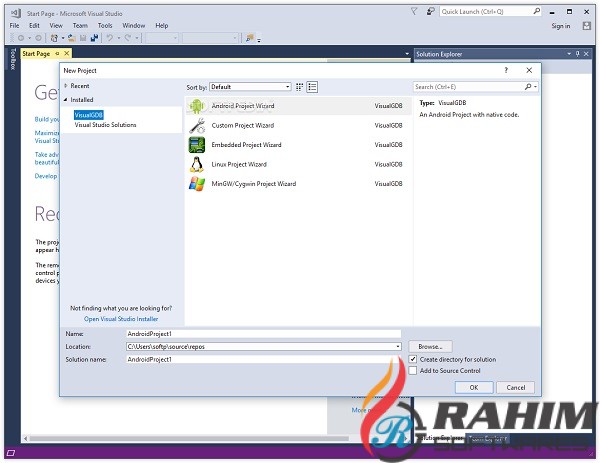Viewport: 600px width, 463px height.
Task: Click the OK button
Action: click(x=474, y=387)
